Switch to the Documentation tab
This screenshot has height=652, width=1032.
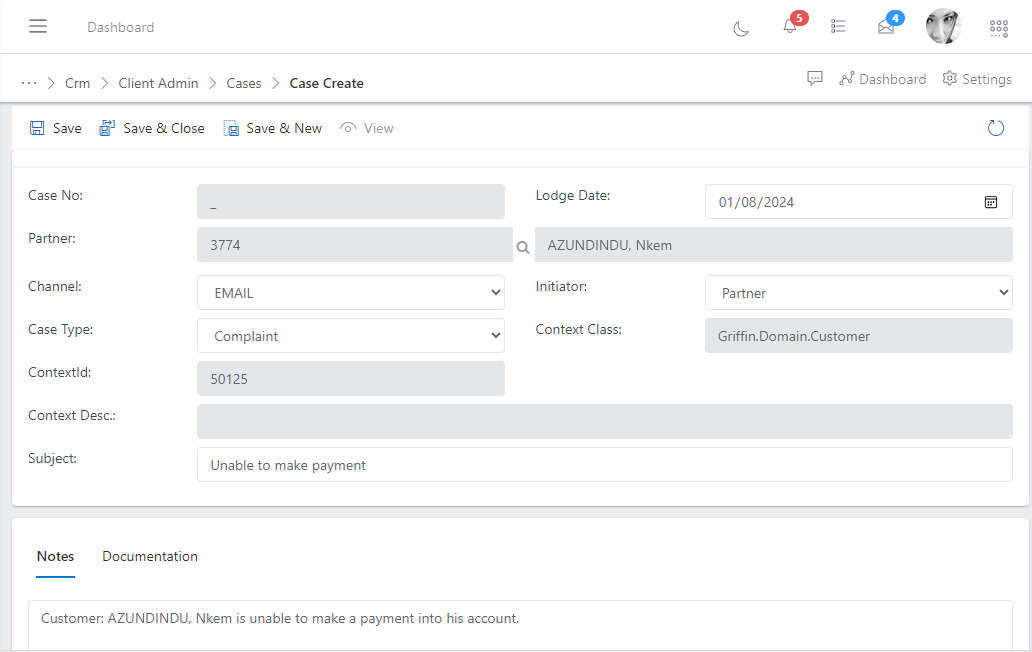(x=150, y=556)
